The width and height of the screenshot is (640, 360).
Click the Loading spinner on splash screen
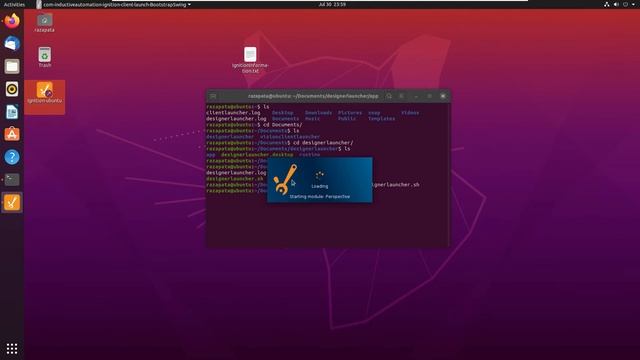320,176
